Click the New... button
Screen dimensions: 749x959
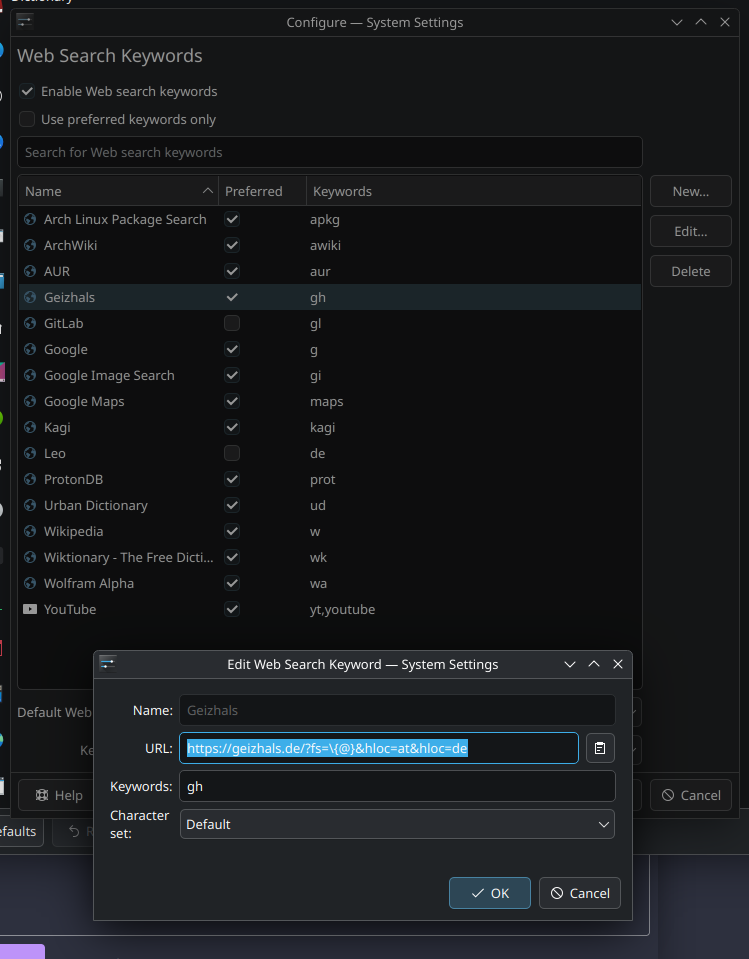coord(690,191)
